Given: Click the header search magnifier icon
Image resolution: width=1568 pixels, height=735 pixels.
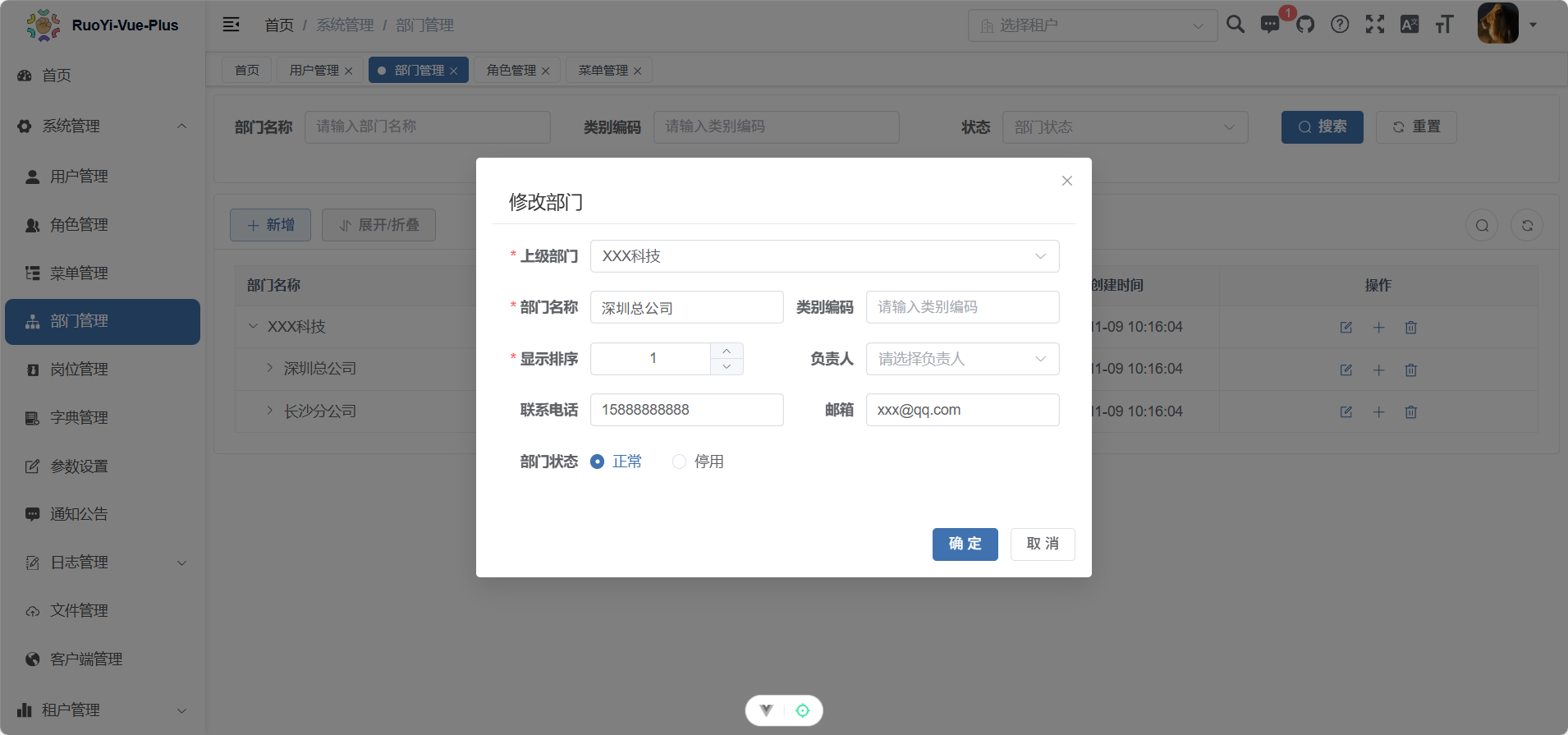Looking at the screenshot, I should point(1236,25).
